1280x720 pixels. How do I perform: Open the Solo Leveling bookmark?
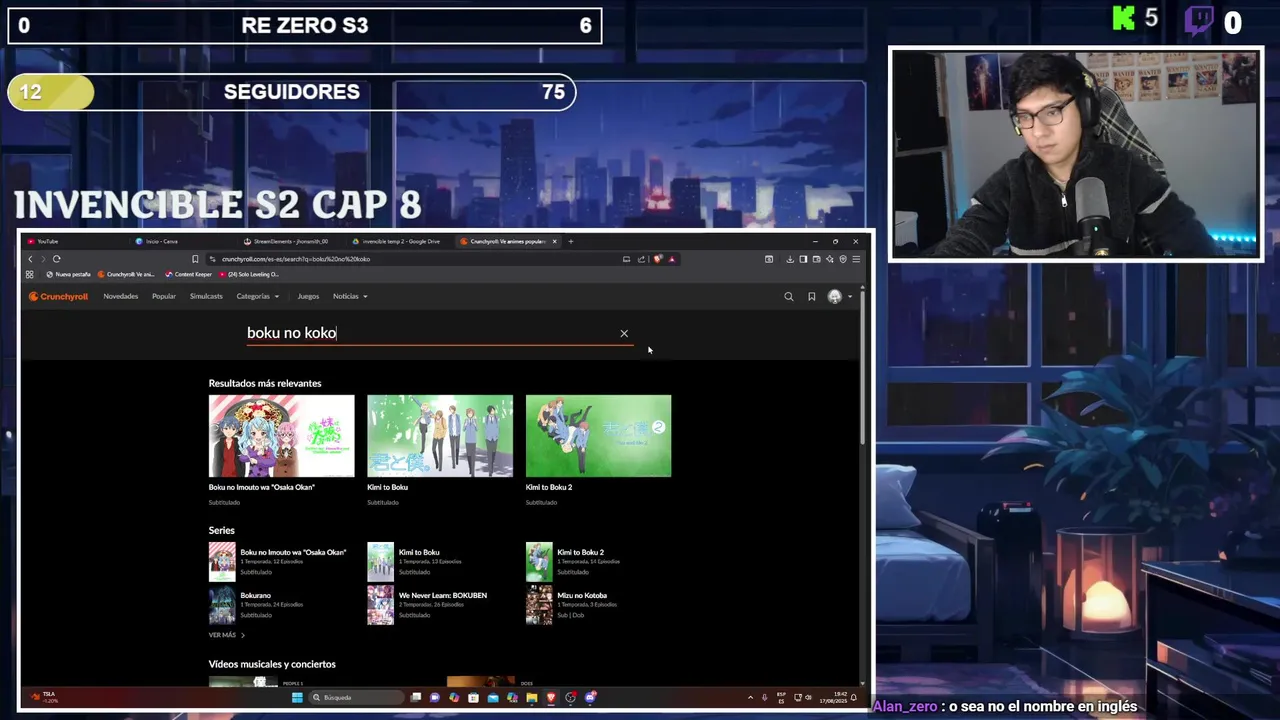[249, 274]
